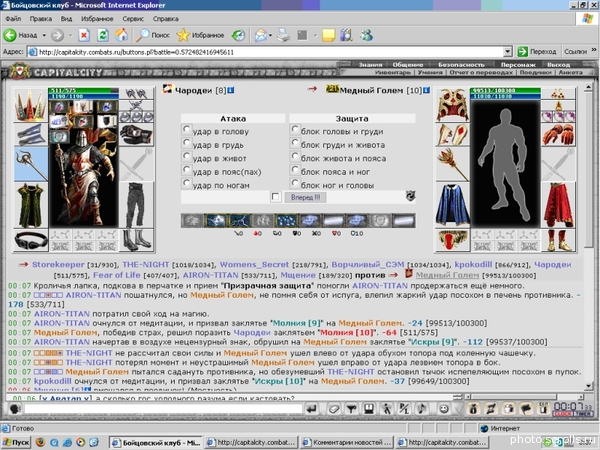This screenshot has width=600, height=450.
Task: Click the chat filter funnel icon
Action: coord(351,409)
